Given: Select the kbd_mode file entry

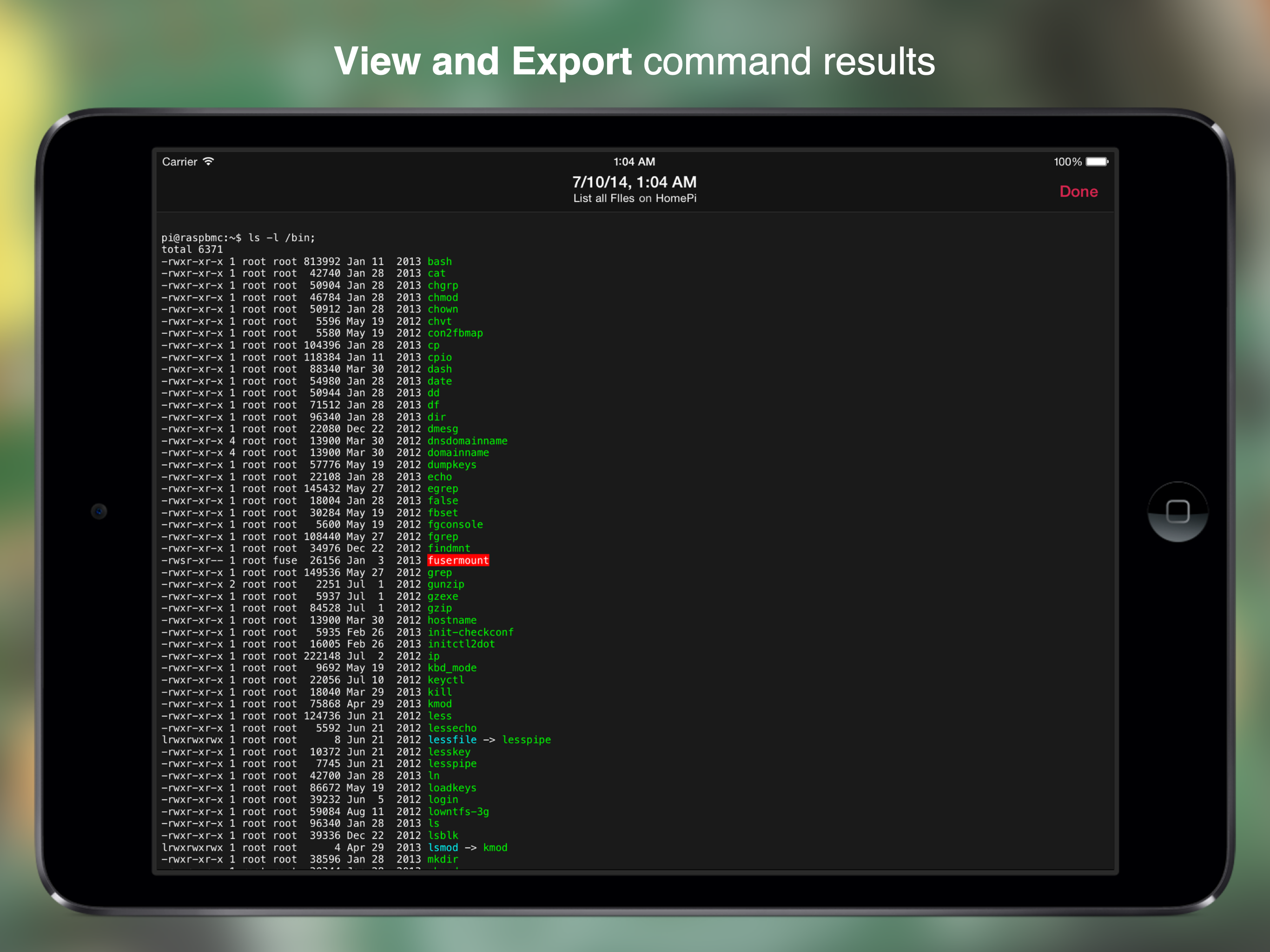Looking at the screenshot, I should pos(453,668).
